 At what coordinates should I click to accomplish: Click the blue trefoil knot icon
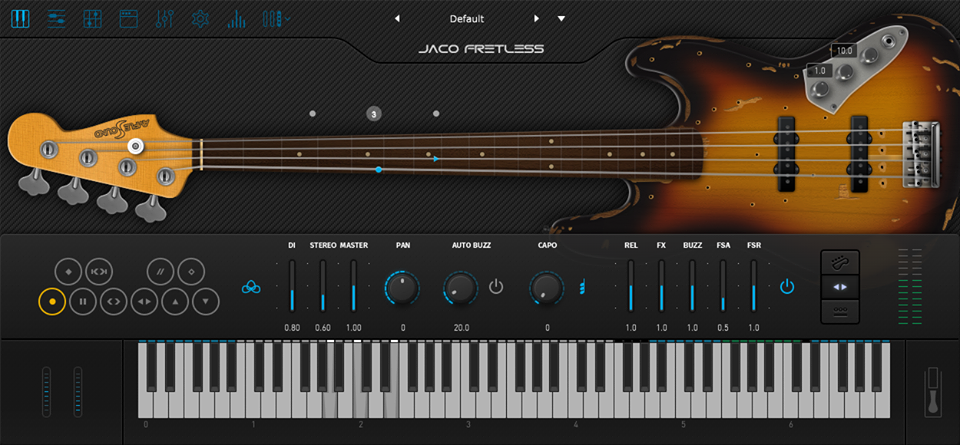[250, 286]
